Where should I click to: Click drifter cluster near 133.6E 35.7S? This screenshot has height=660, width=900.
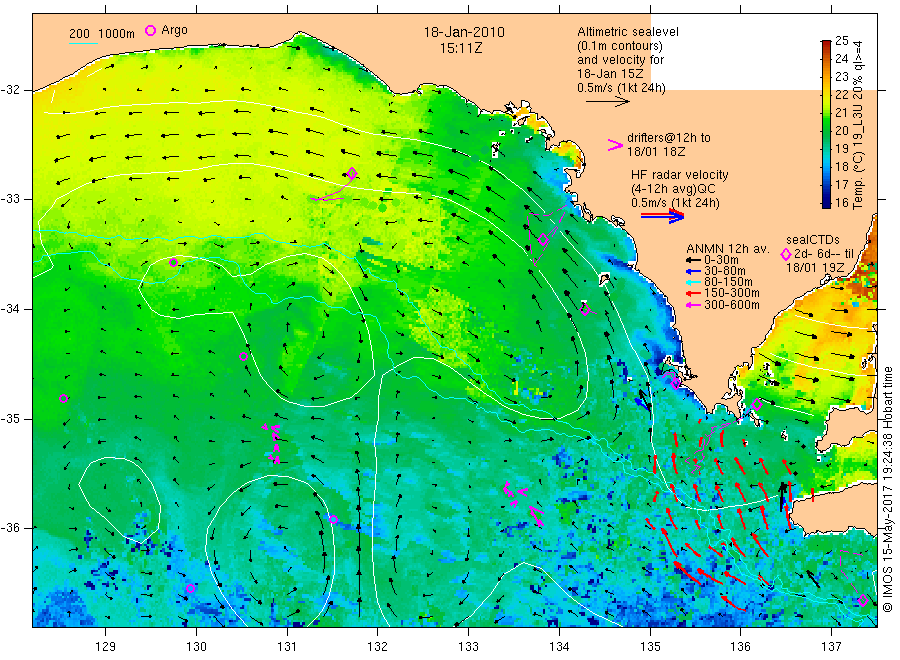tap(523, 504)
